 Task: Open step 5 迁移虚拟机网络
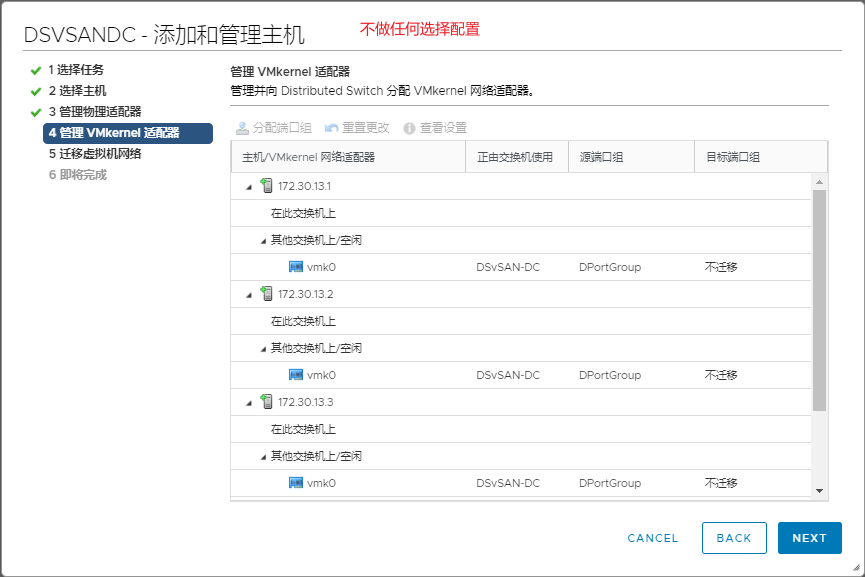click(x=95, y=154)
